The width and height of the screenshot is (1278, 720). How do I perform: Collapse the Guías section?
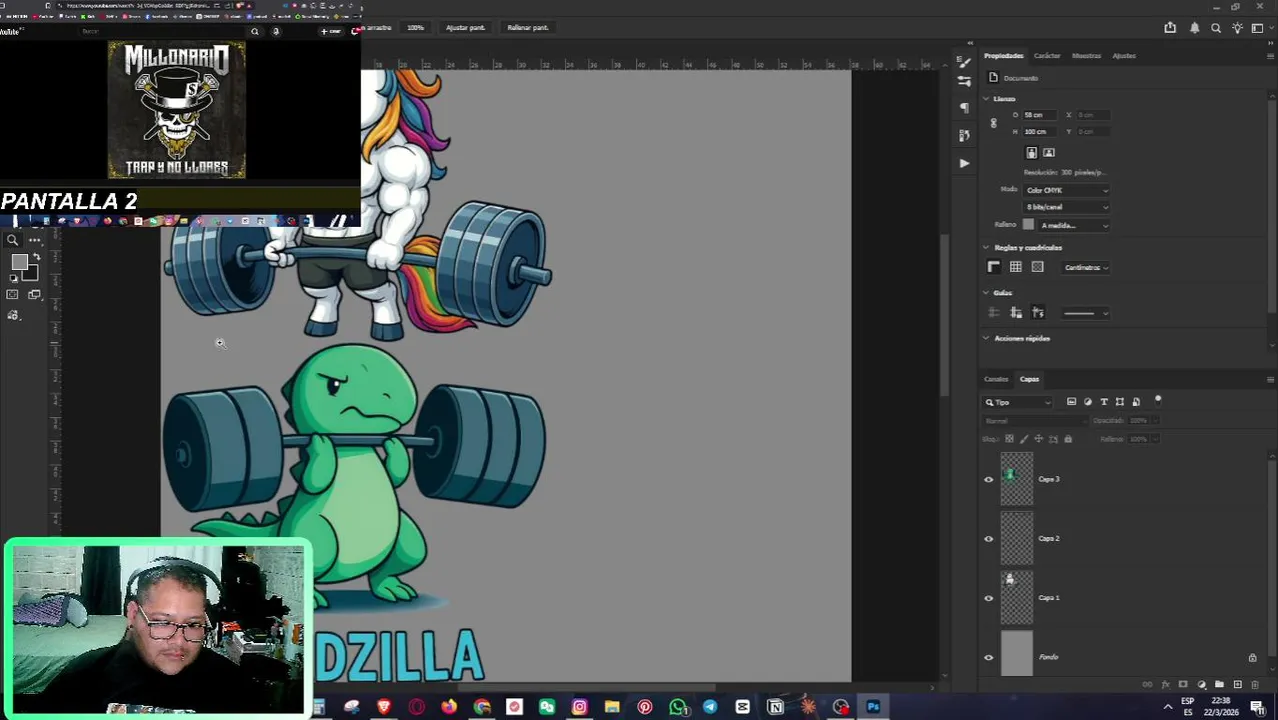986,293
